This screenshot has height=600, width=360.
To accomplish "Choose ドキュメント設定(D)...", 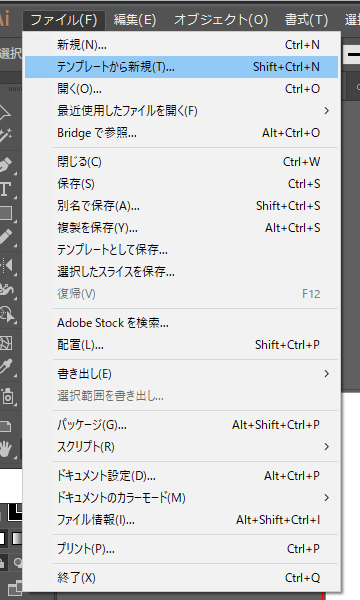I will pos(181,476).
